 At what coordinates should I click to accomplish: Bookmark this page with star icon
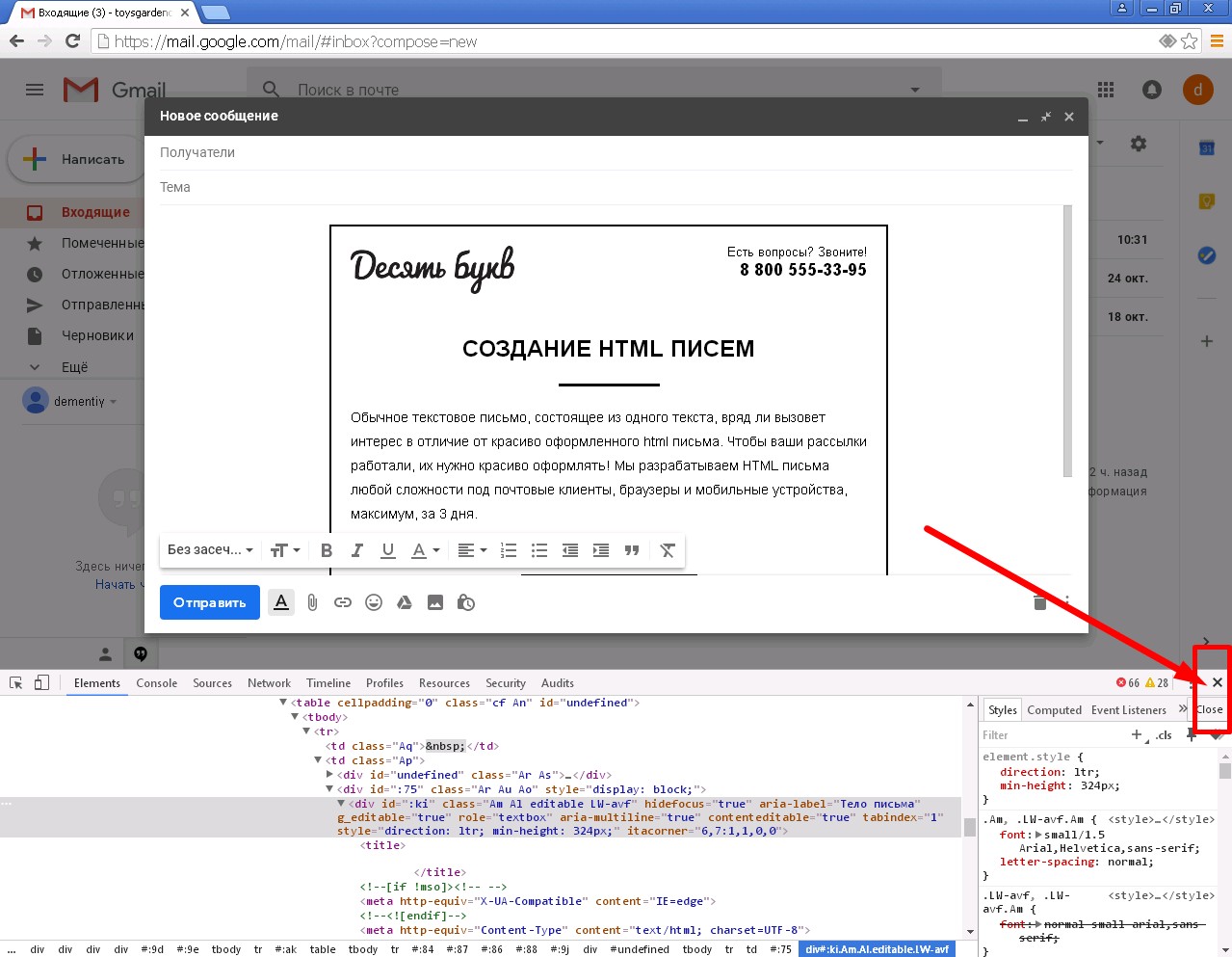(1190, 40)
